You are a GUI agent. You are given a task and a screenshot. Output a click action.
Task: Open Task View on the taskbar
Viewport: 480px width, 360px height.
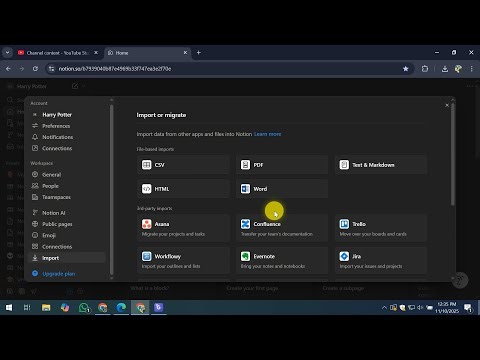(x=27, y=307)
